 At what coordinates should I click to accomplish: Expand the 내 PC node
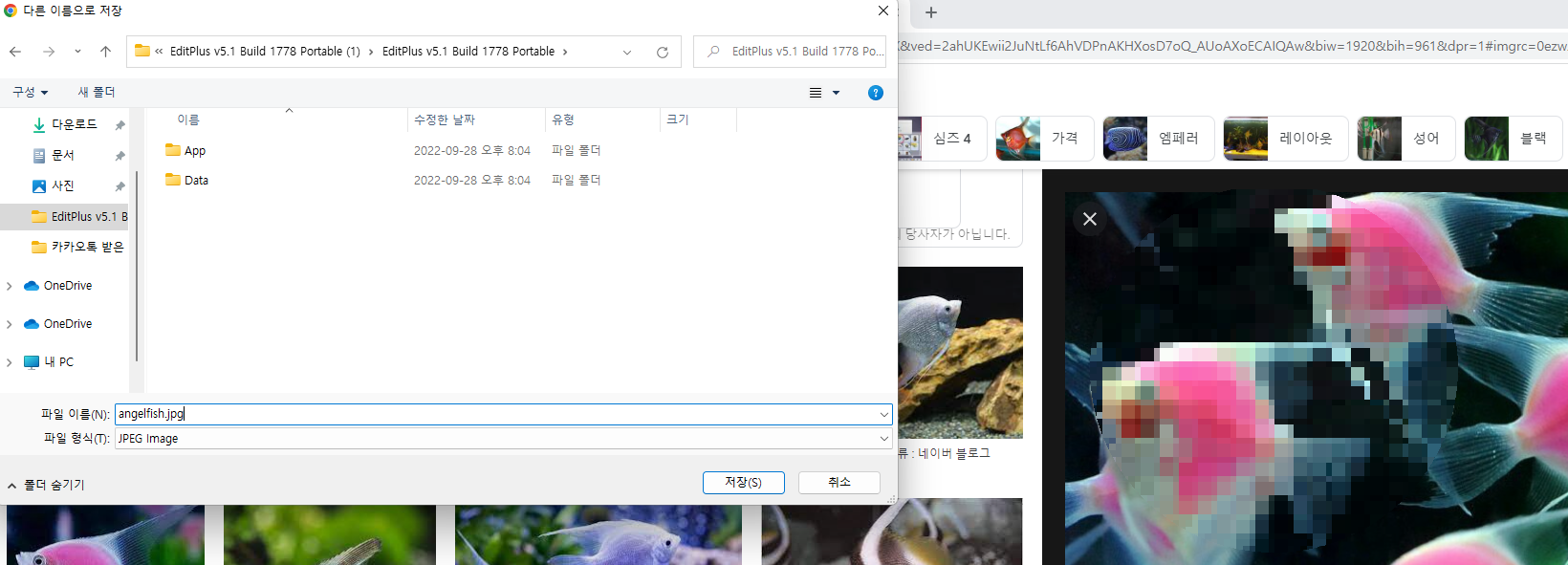(10, 362)
